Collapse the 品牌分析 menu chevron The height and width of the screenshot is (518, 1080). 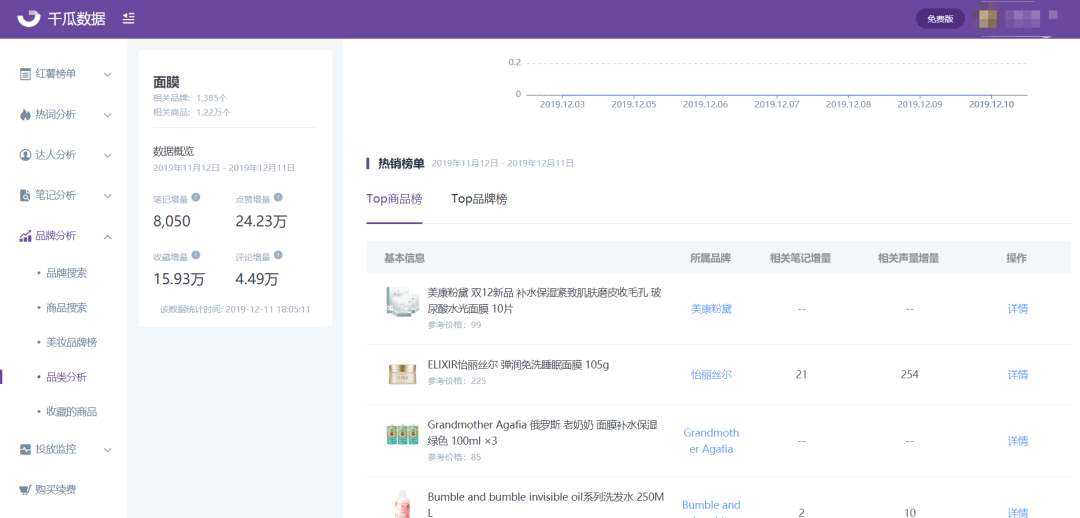tap(107, 237)
